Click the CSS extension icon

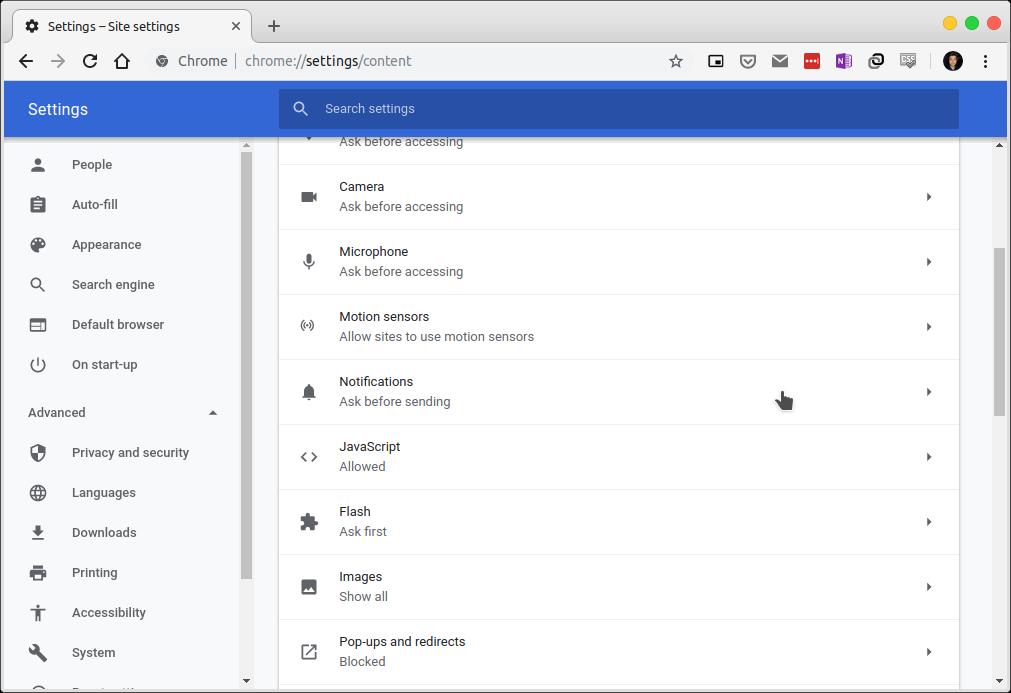click(908, 61)
